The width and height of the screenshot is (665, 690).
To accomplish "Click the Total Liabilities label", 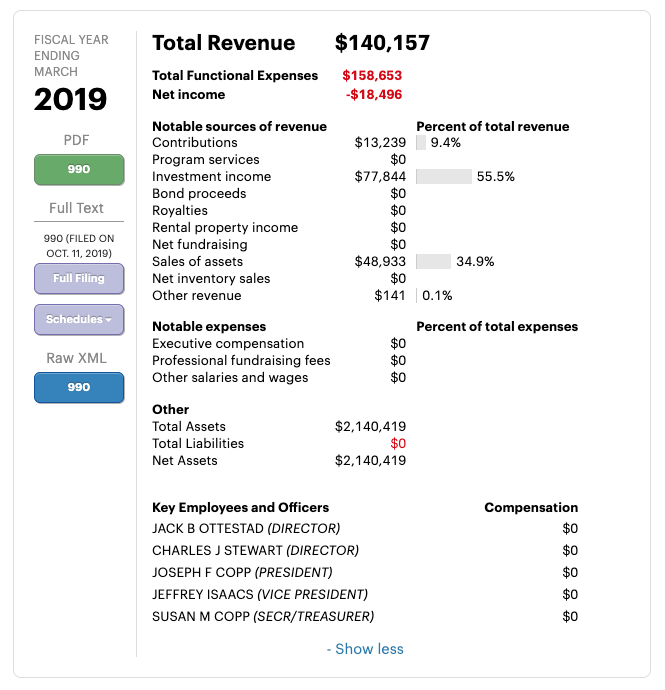I will coord(198,444).
